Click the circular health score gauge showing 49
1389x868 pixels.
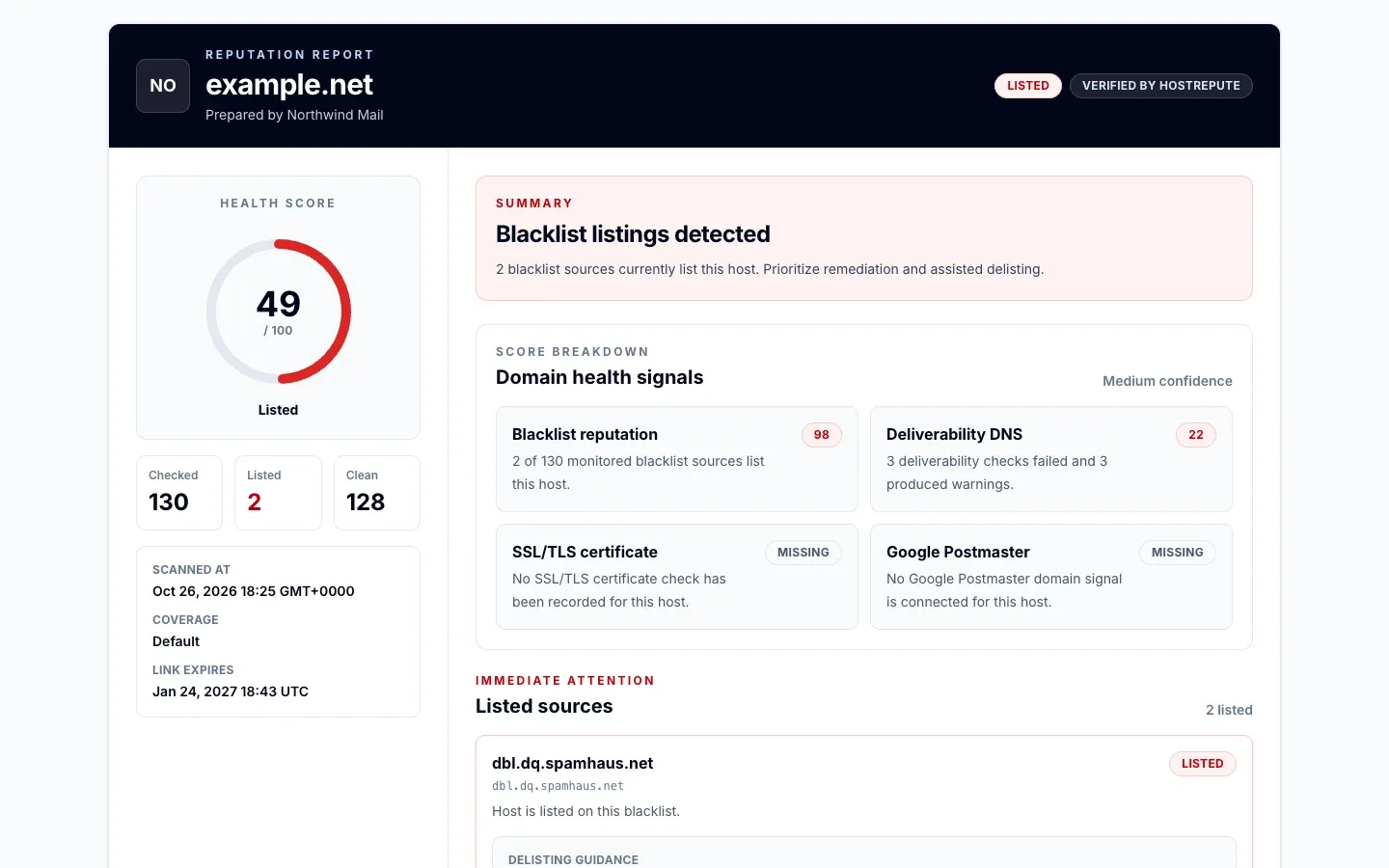279,312
